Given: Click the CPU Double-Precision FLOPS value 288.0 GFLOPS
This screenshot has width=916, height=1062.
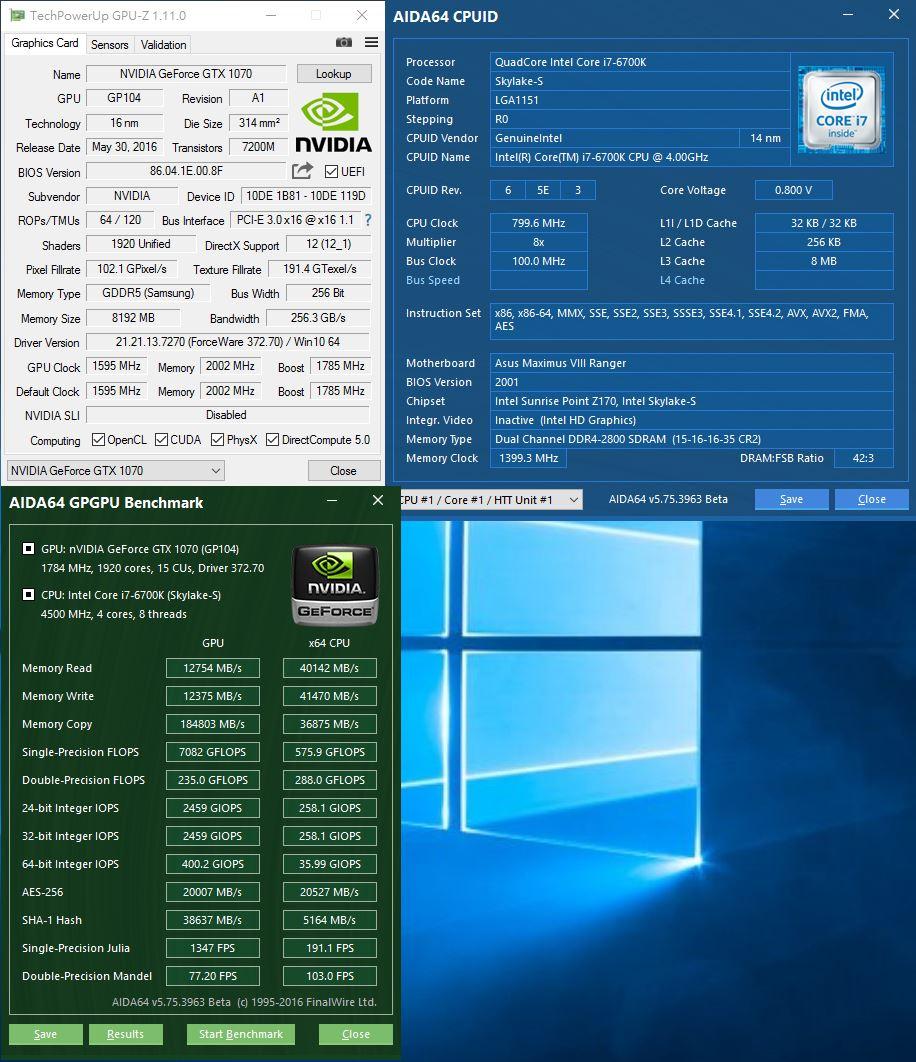Looking at the screenshot, I should [x=330, y=780].
